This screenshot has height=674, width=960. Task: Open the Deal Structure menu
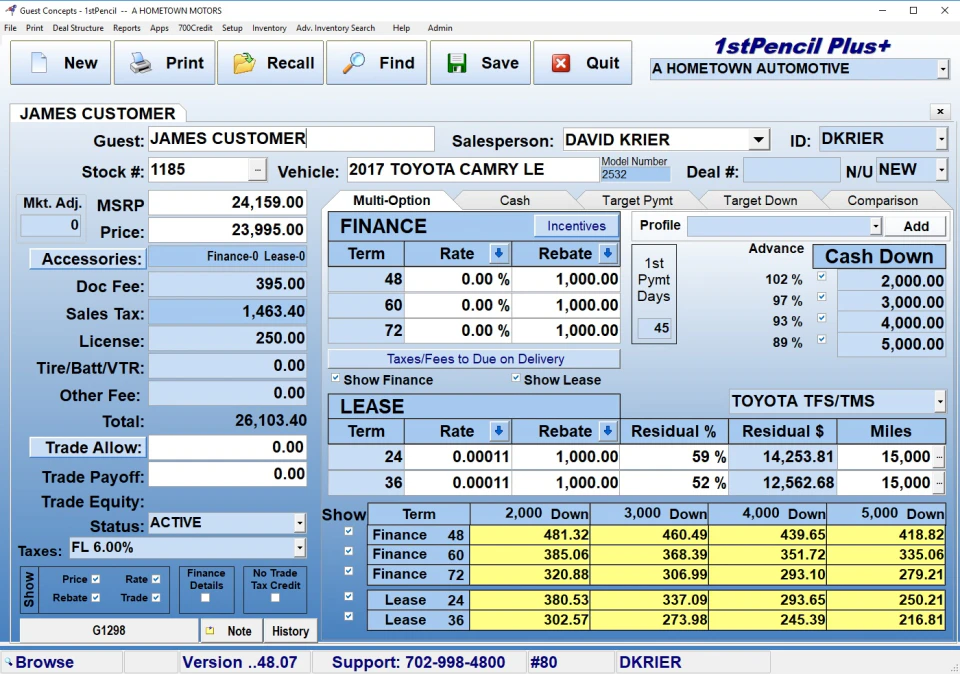pos(78,28)
